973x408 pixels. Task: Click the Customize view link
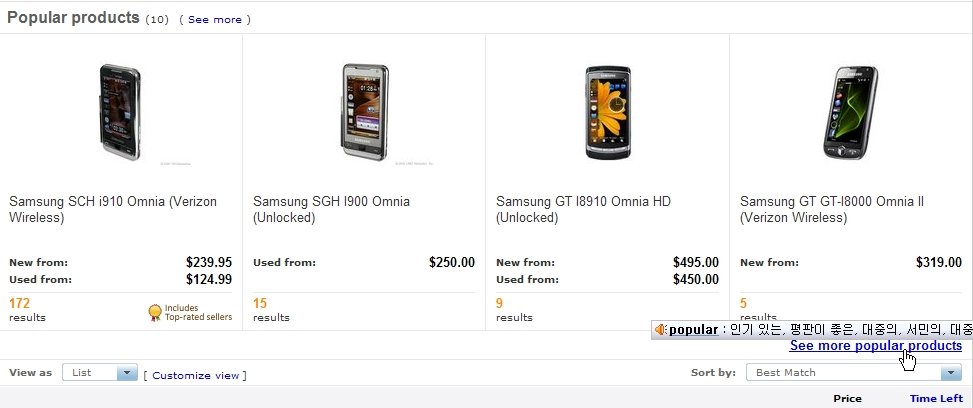click(x=196, y=375)
